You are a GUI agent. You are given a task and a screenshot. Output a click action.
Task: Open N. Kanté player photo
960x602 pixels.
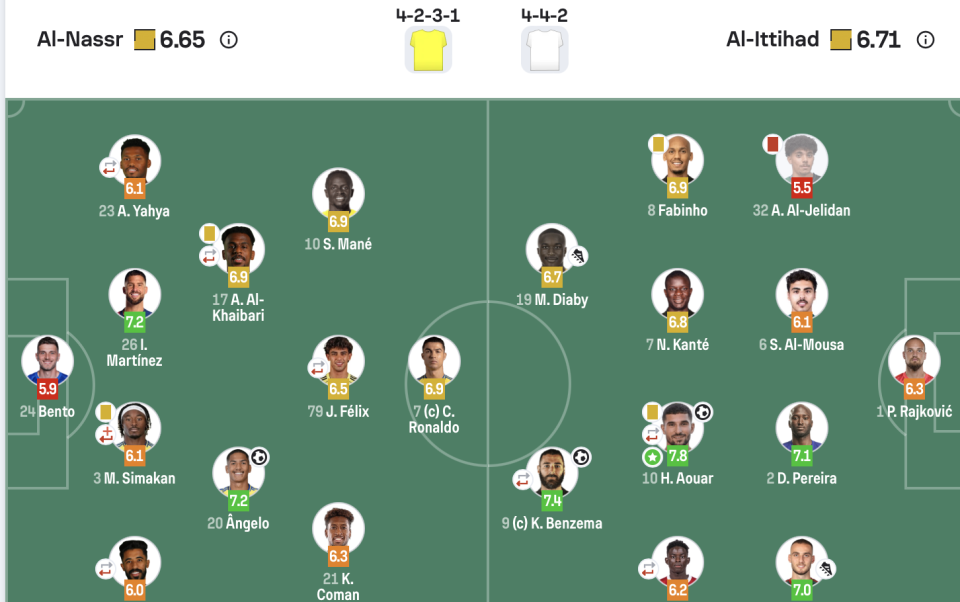point(677,292)
